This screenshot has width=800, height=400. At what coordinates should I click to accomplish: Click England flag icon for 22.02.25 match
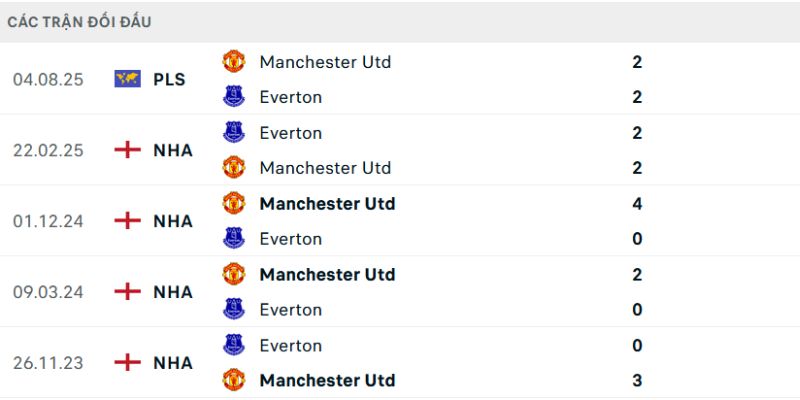(x=127, y=150)
